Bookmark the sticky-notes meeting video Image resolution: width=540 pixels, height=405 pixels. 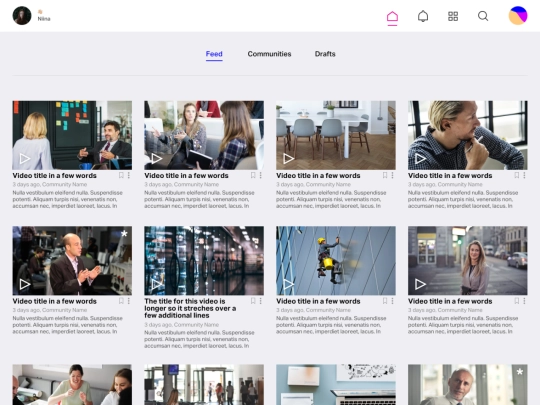[x=121, y=175]
